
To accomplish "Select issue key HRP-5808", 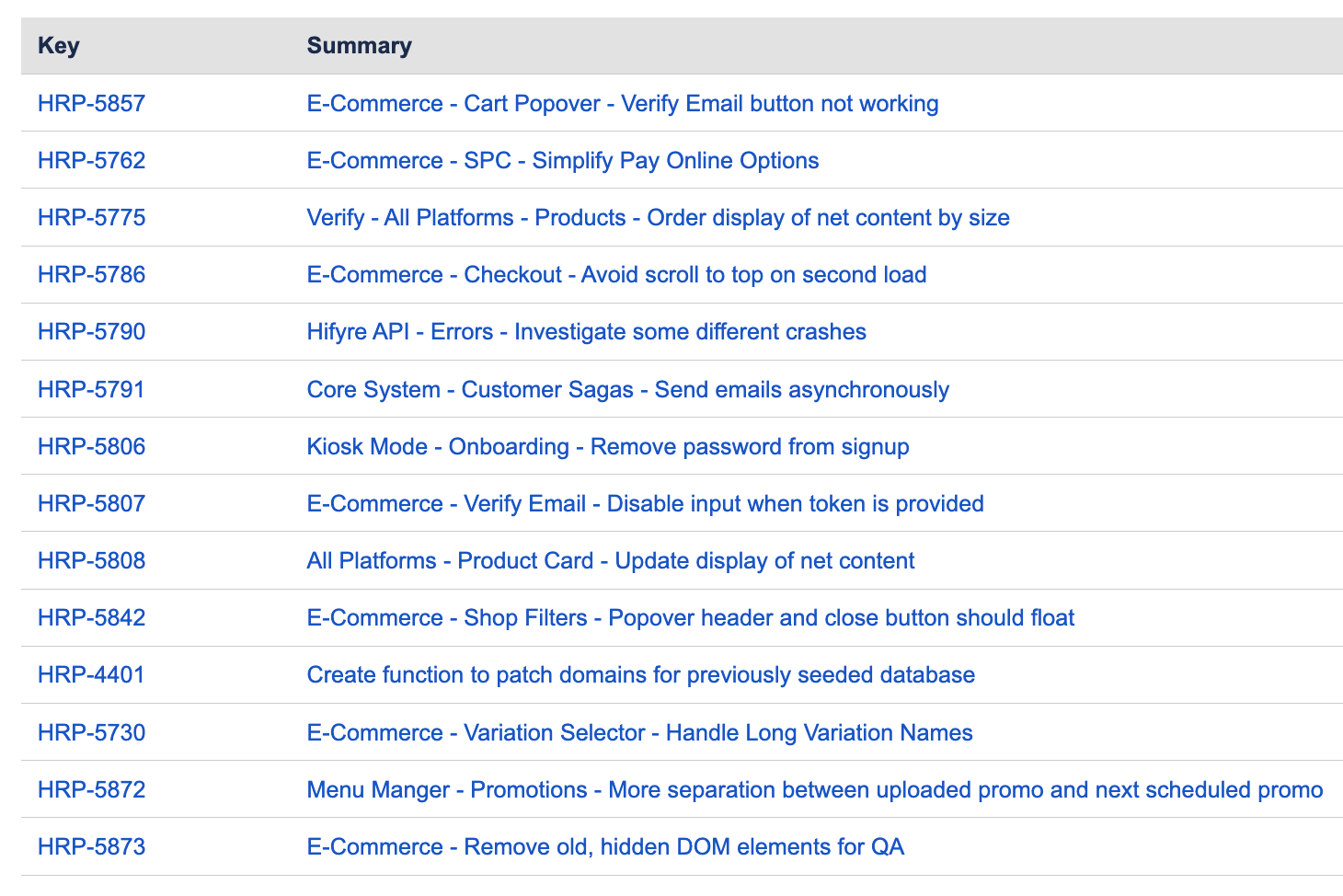I will coord(91,560).
